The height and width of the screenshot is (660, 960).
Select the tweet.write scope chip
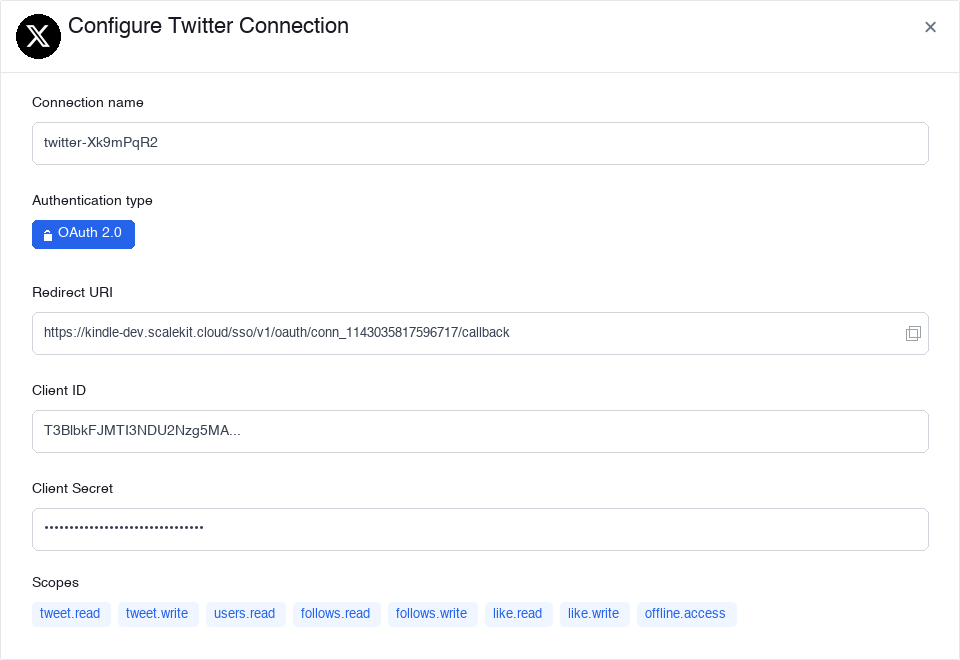click(157, 613)
